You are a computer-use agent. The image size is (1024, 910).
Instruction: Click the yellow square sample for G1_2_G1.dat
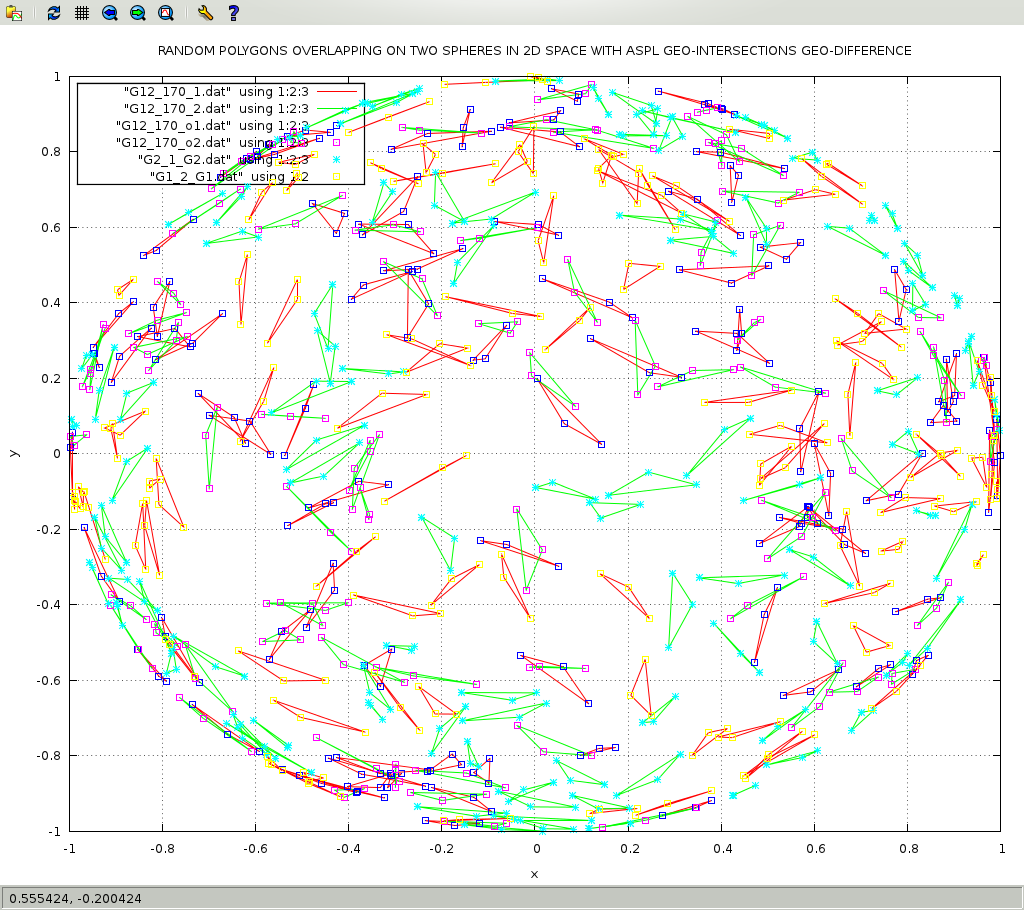coord(336,177)
